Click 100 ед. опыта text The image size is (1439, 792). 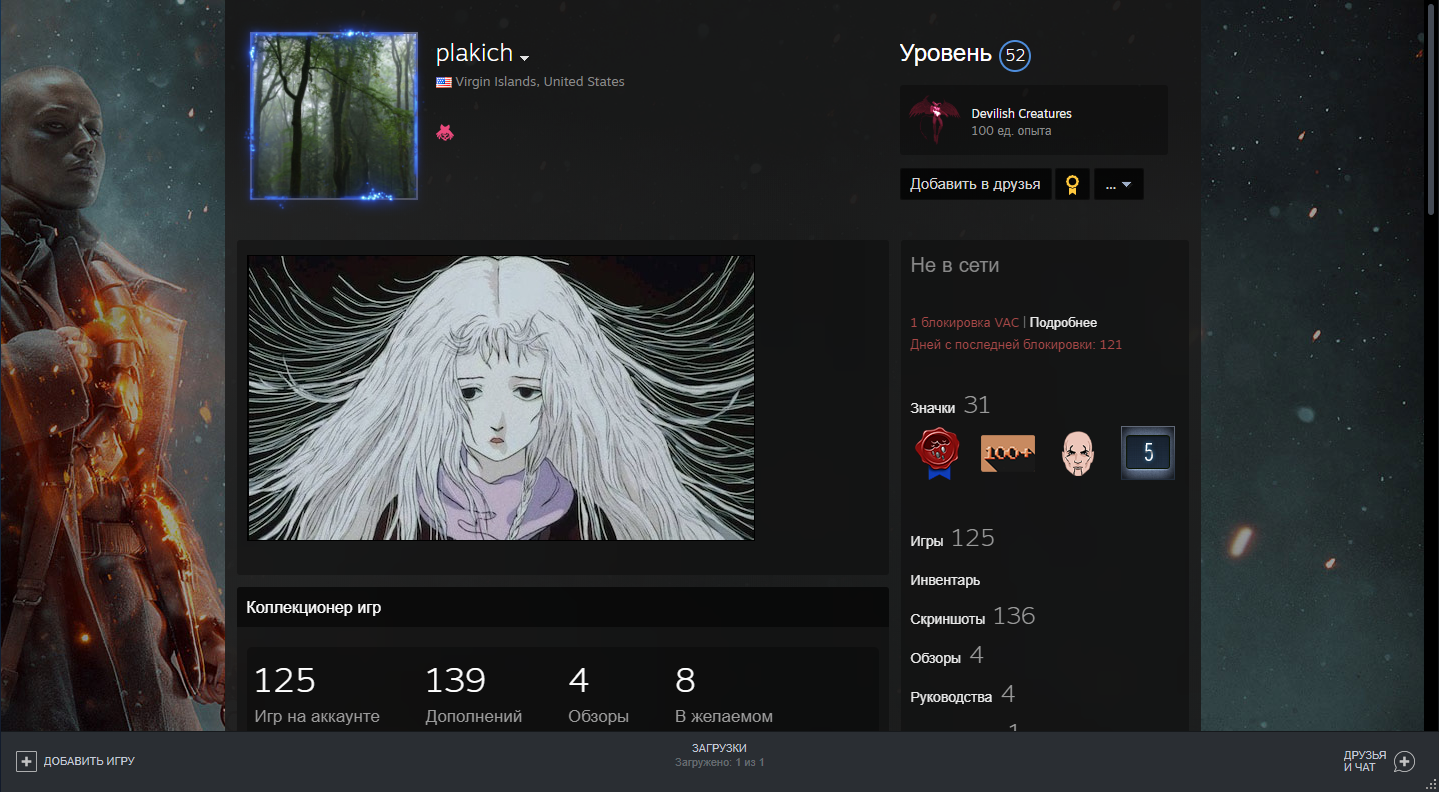(x=1011, y=131)
